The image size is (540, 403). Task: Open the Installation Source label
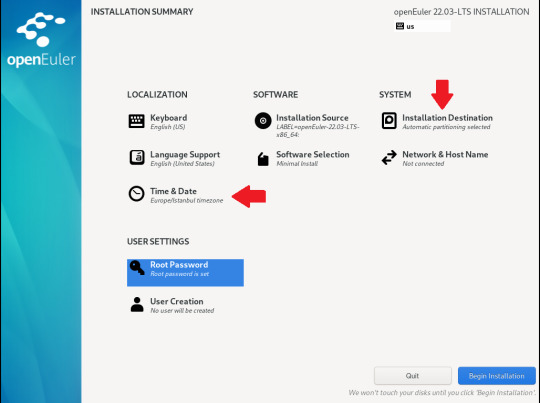[312, 118]
